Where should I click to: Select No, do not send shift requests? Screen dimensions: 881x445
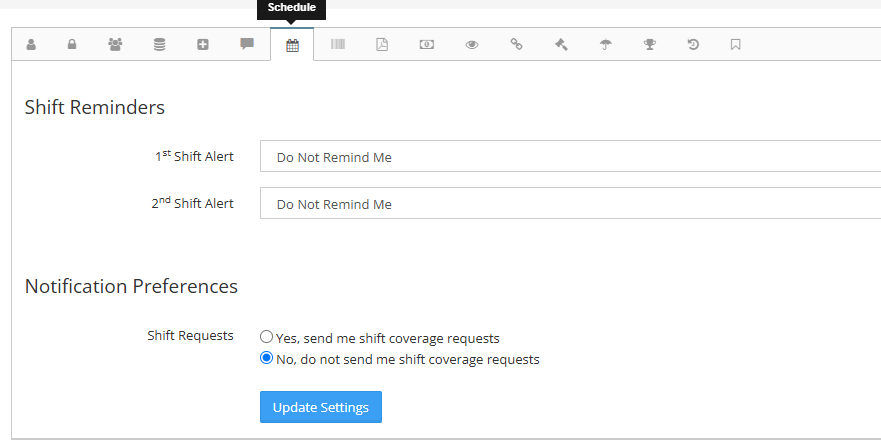tap(267, 359)
